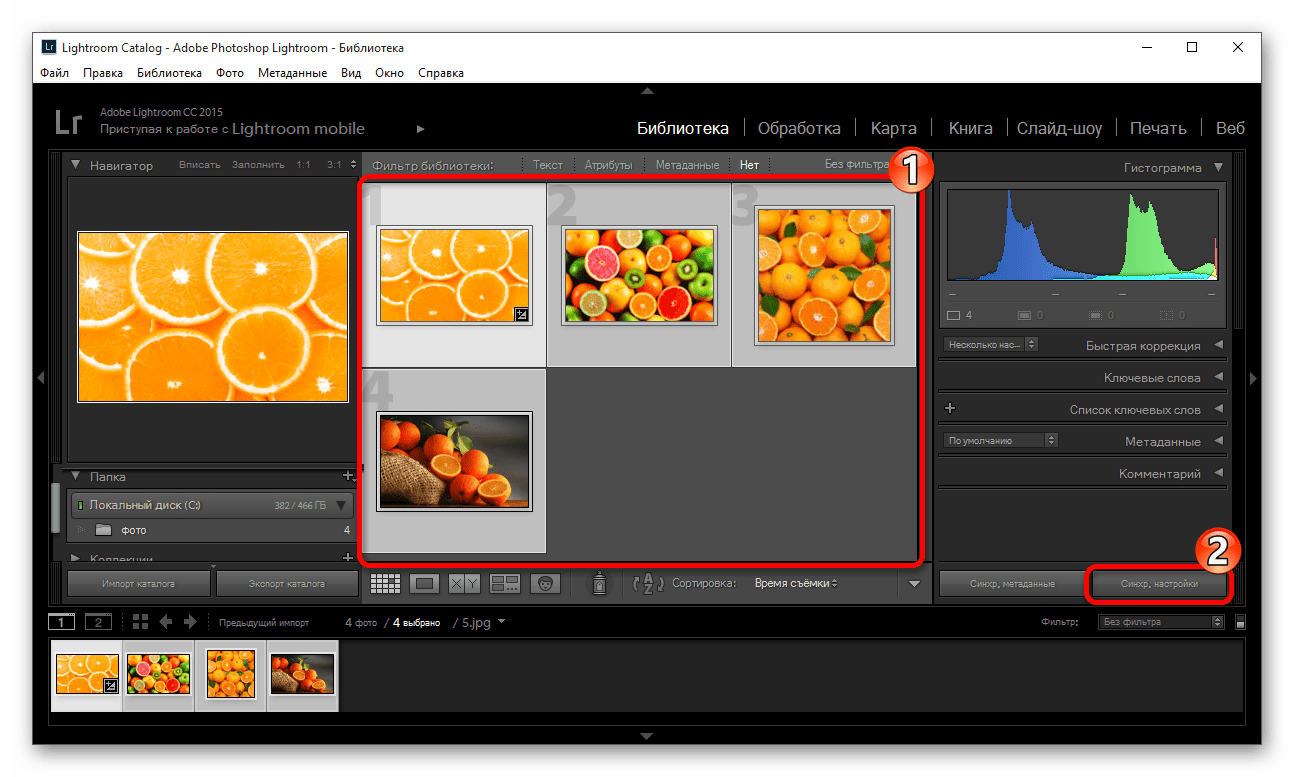The image size is (1294, 777).
Task: Switch to Grid view icon
Action: [385, 584]
